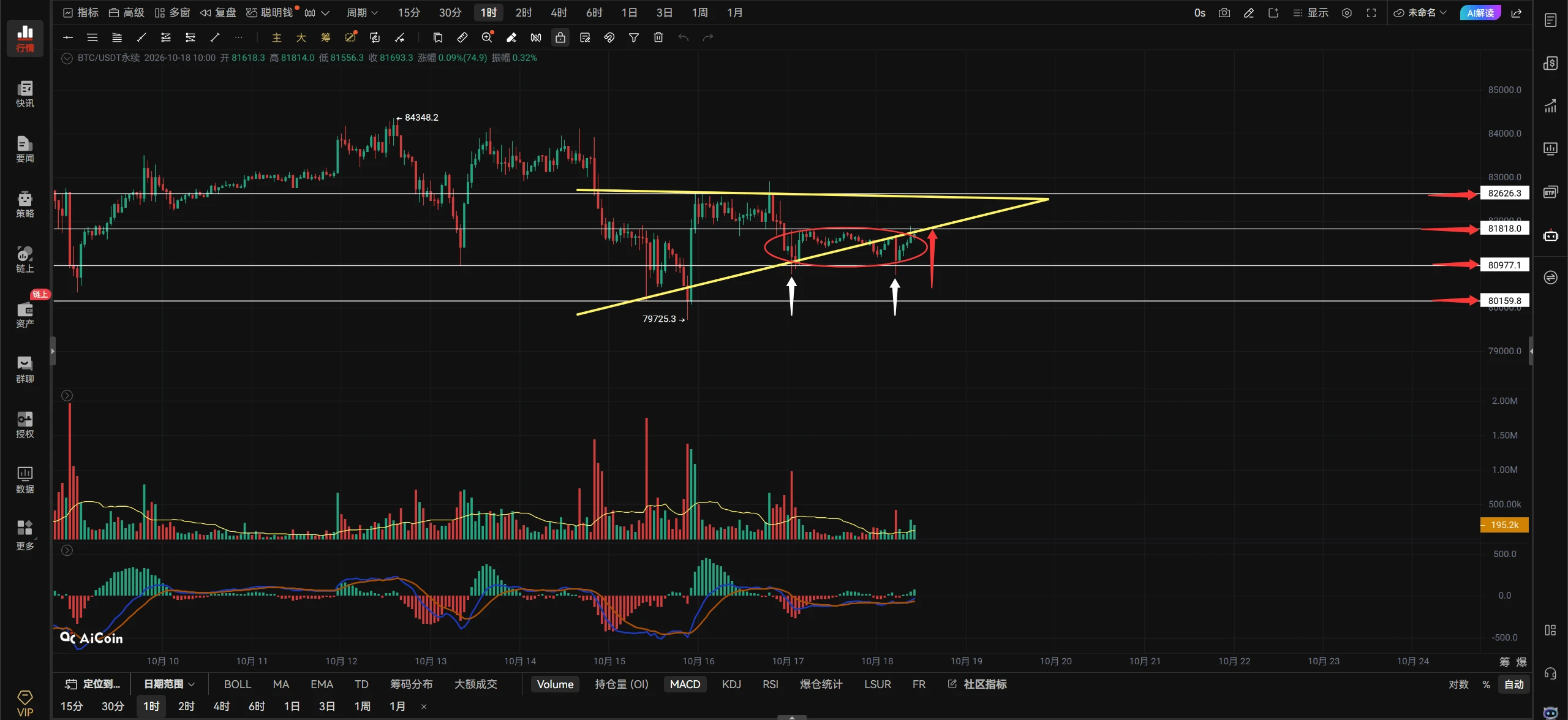Toggle 对数 logarithmic scale
This screenshot has height=720, width=1568.
pos(1458,684)
